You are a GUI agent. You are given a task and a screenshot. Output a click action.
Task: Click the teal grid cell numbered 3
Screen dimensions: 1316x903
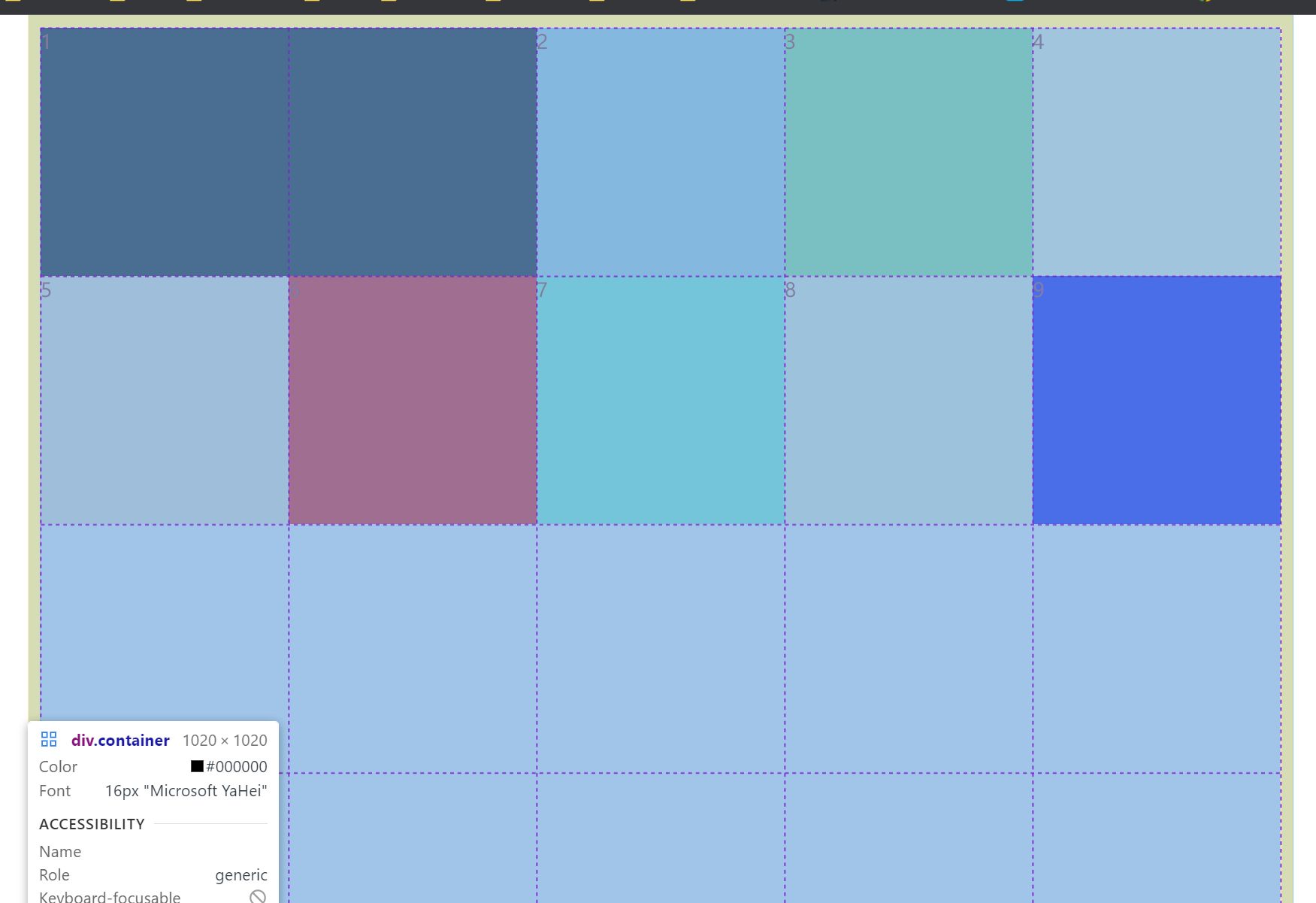click(x=909, y=153)
